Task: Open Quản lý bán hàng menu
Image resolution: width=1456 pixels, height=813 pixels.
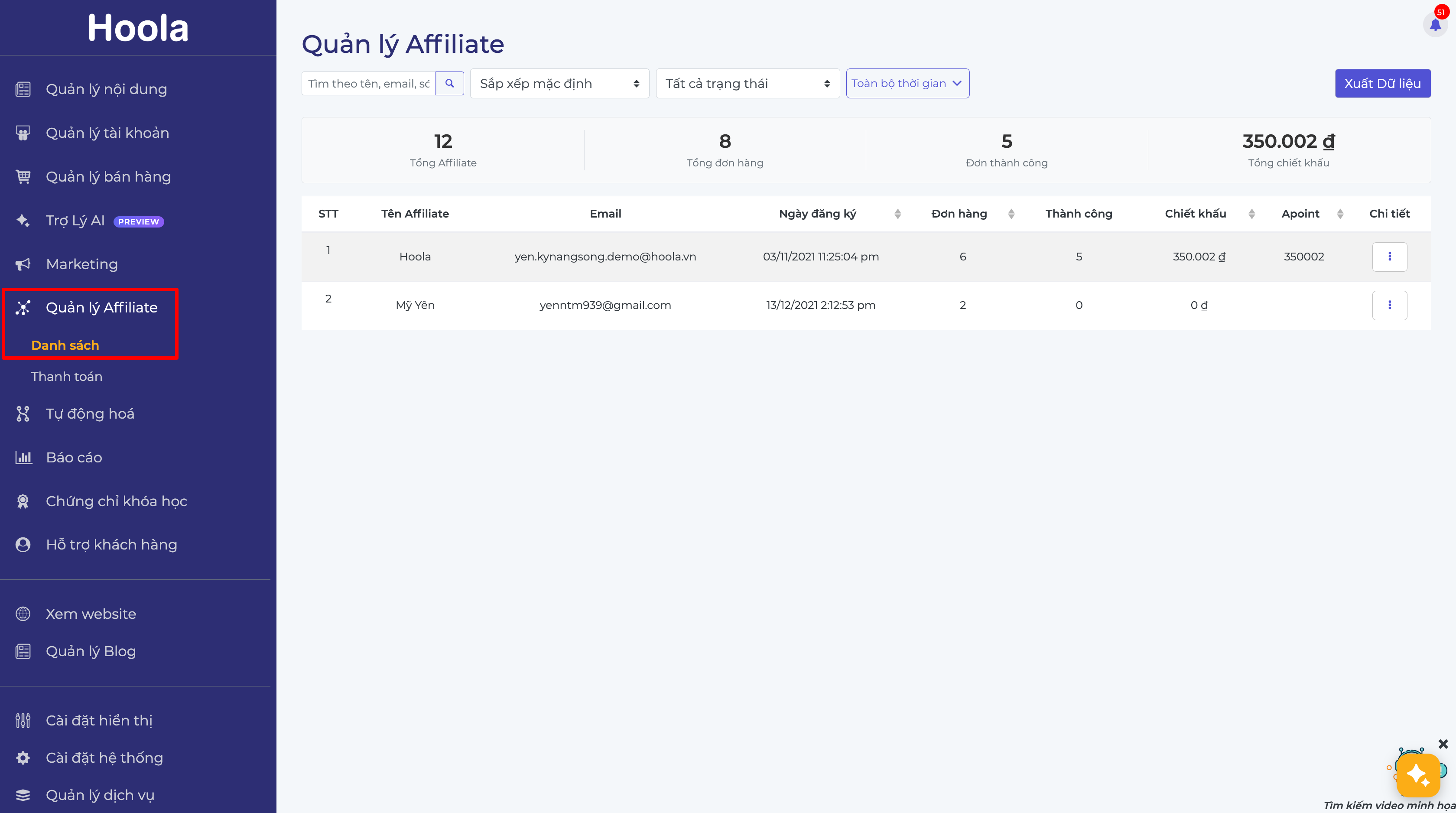Action: point(108,177)
